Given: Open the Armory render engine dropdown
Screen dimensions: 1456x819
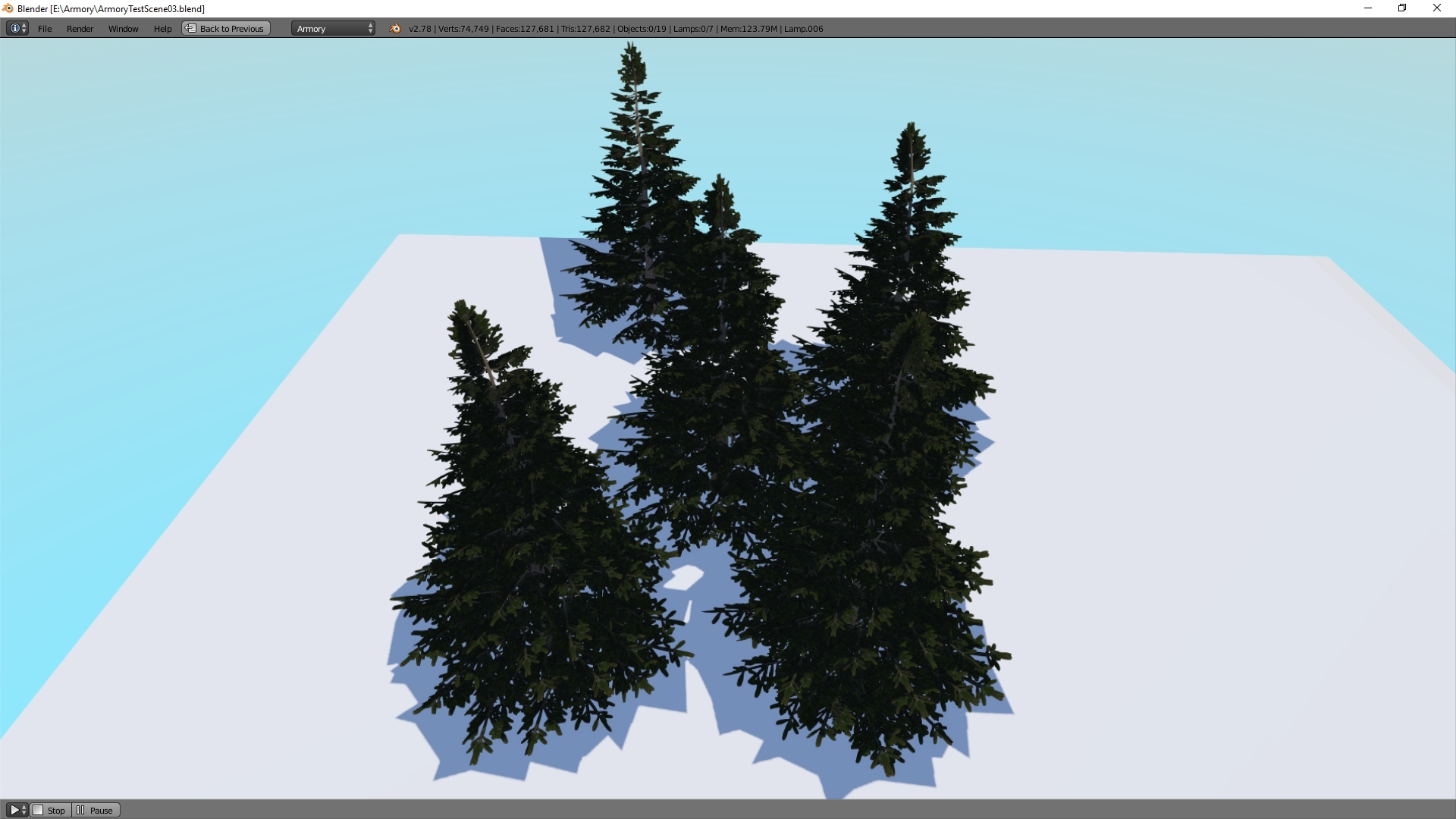Looking at the screenshot, I should (333, 29).
